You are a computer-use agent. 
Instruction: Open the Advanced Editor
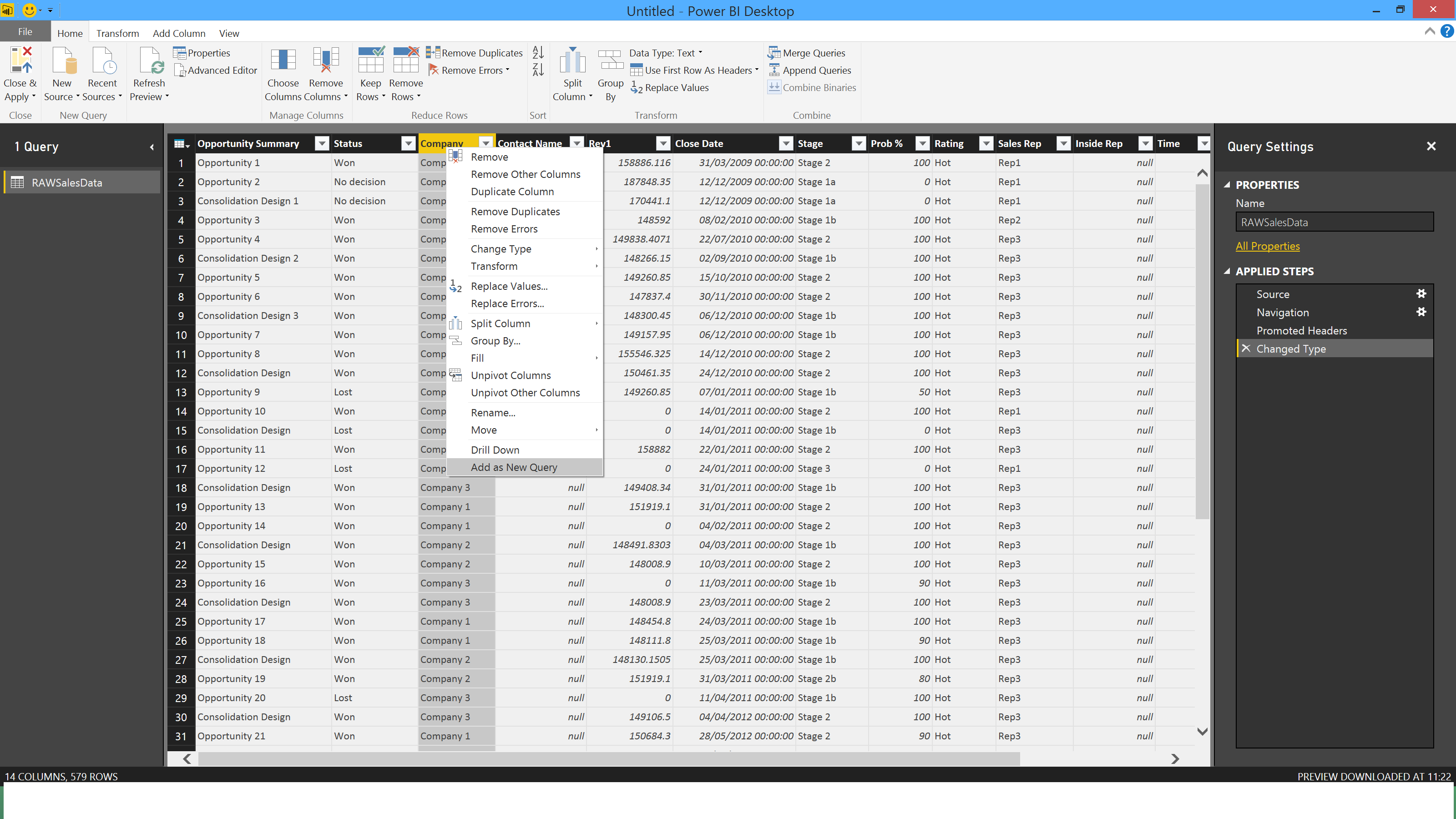[x=215, y=70]
